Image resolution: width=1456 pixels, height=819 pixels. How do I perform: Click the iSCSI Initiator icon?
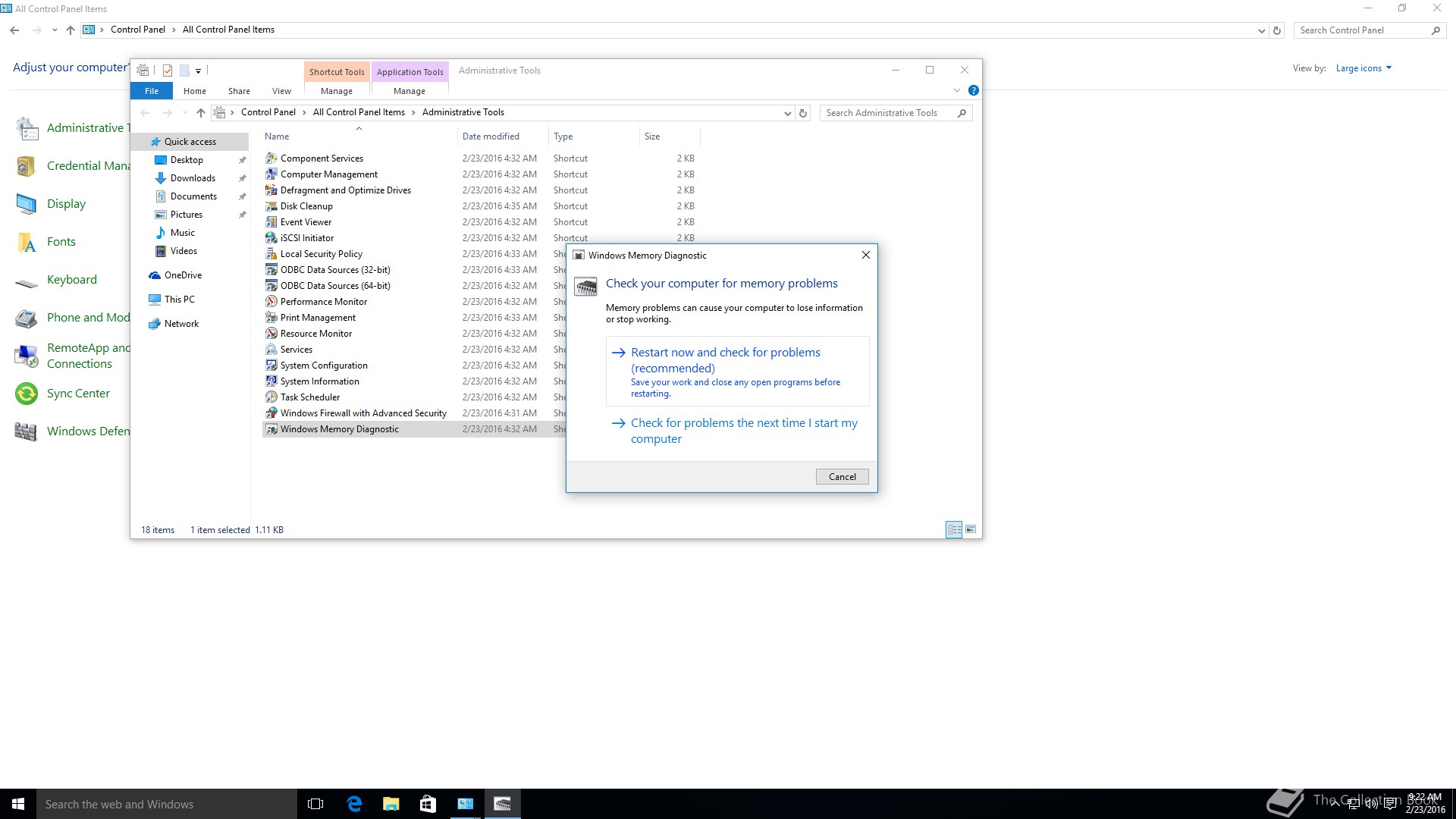271,238
